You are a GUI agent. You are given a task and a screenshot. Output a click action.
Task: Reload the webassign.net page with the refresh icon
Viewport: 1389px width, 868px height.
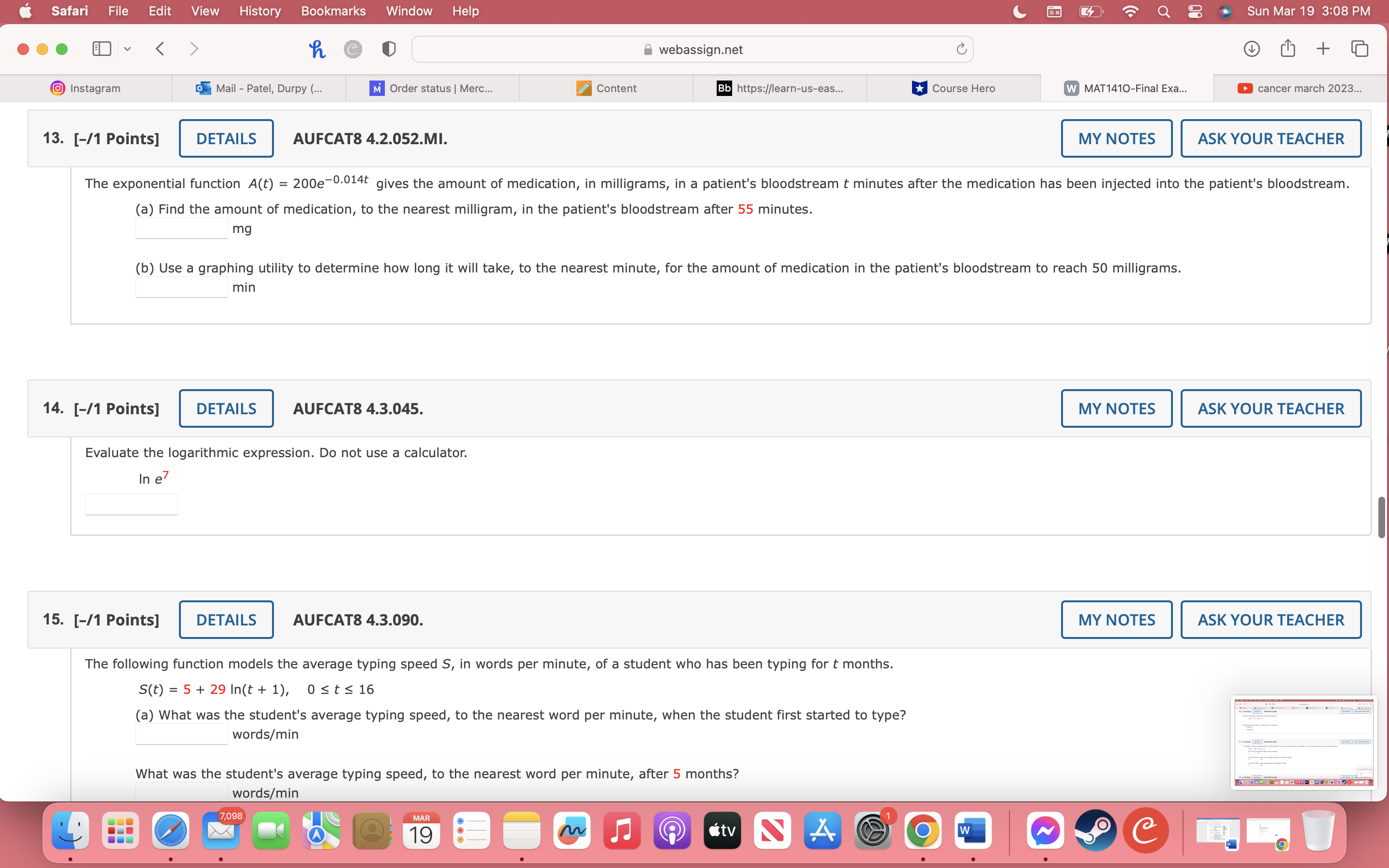pyautogui.click(x=961, y=49)
